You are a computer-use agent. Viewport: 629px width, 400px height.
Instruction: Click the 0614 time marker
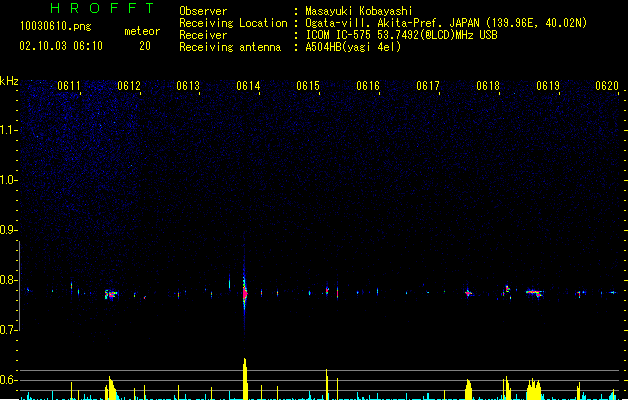[x=248, y=86]
